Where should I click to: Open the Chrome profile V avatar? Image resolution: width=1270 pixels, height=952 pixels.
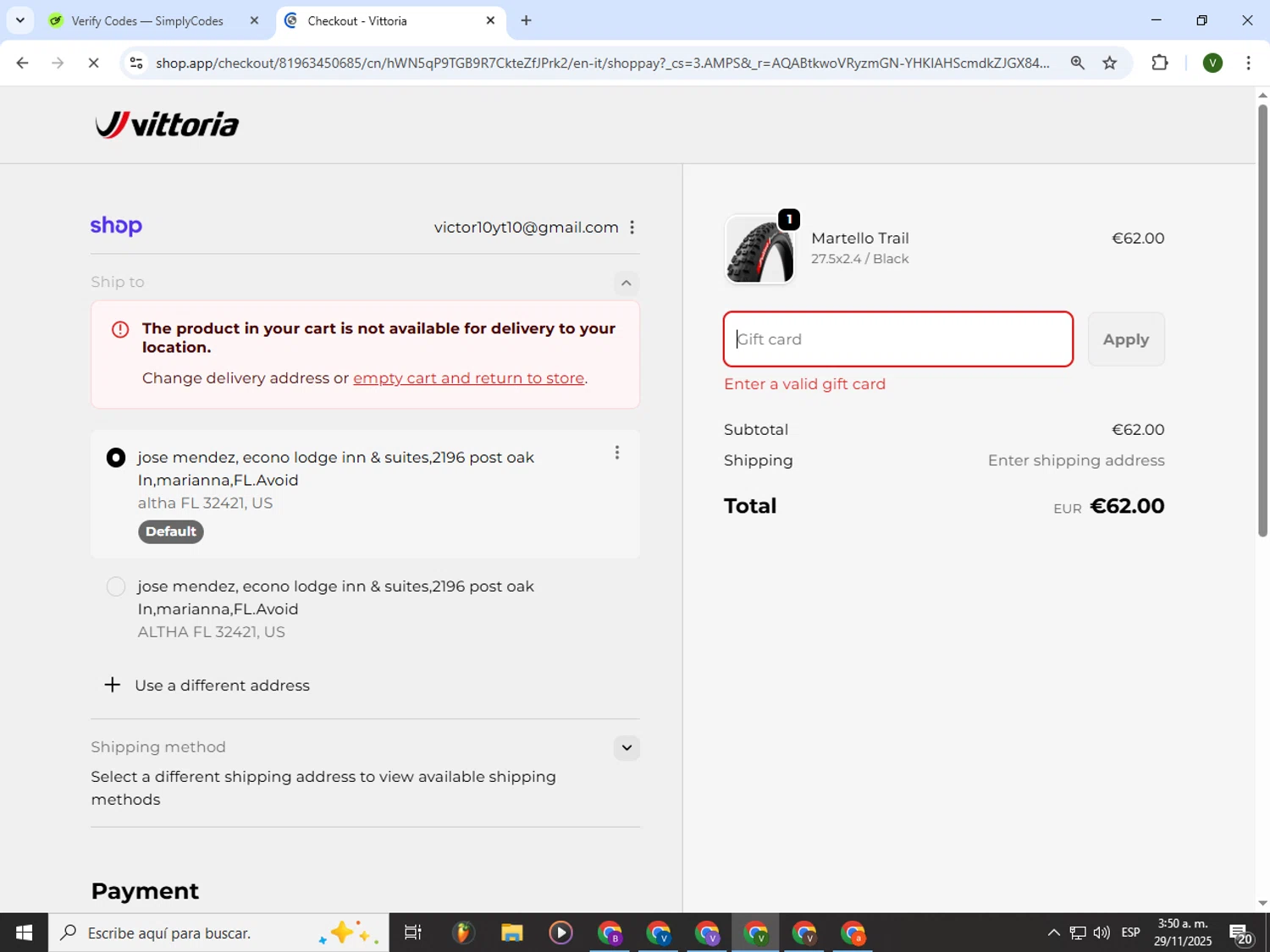1212,63
